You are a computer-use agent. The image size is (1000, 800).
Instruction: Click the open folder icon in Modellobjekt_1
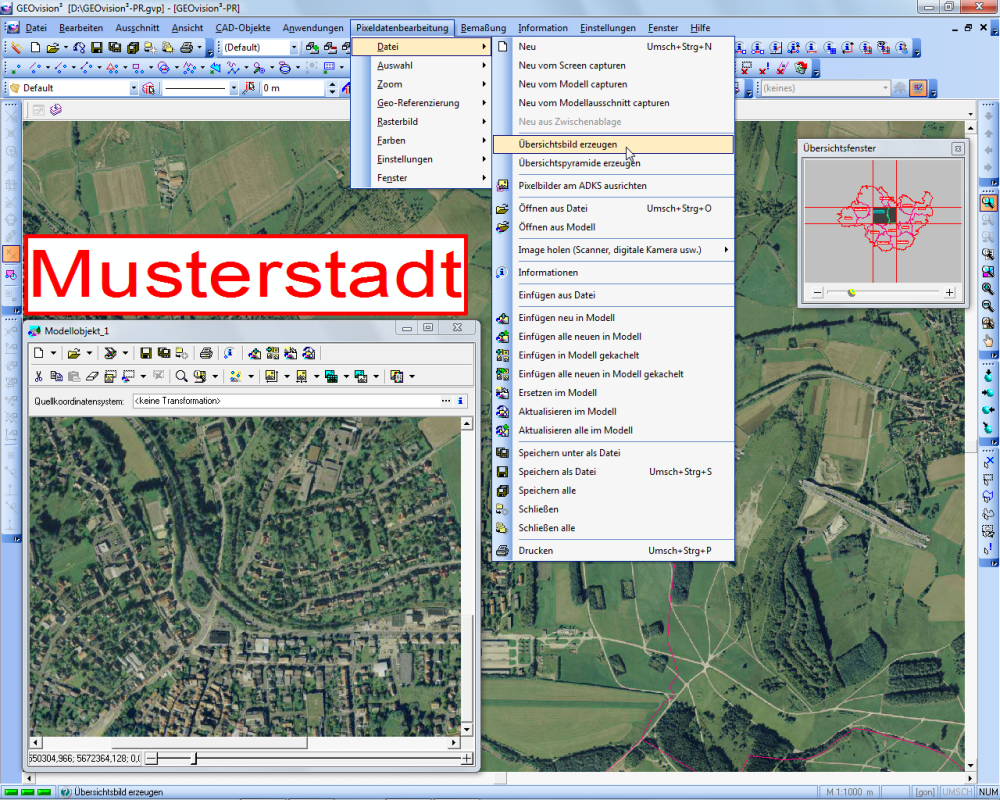(x=74, y=353)
